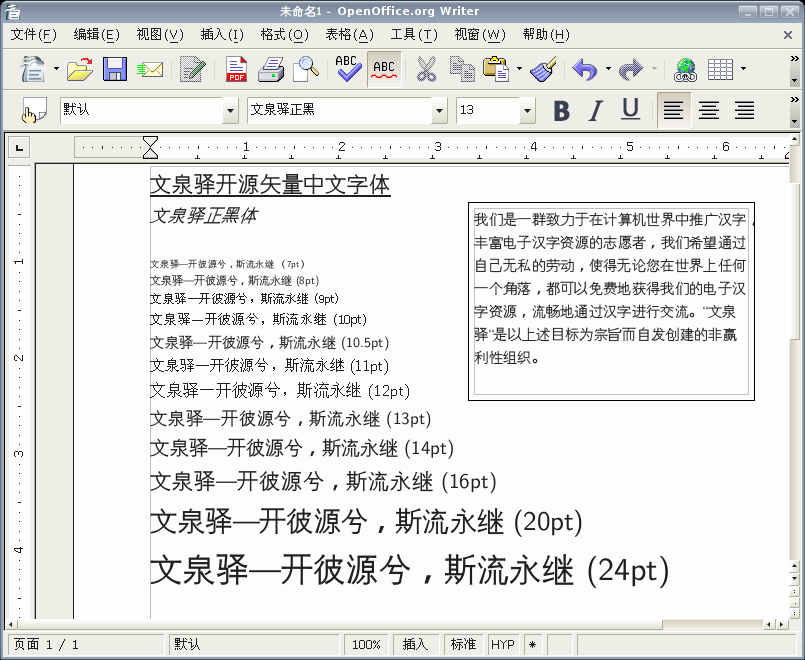Viewport: 805px width, 660px height.
Task: Open the Styles and Formatting window
Action: point(35,110)
